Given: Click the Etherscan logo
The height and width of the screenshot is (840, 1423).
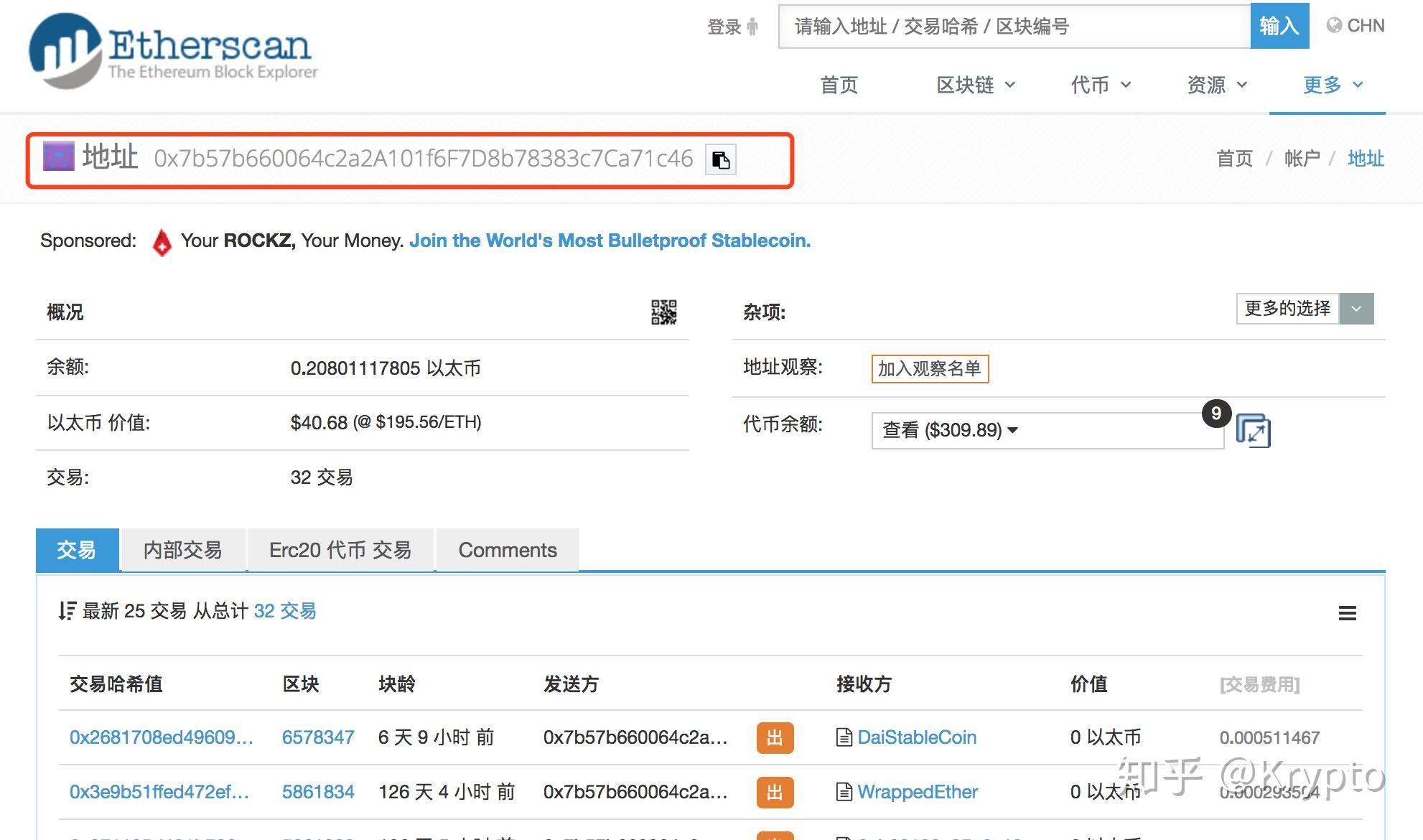Looking at the screenshot, I should [172, 52].
